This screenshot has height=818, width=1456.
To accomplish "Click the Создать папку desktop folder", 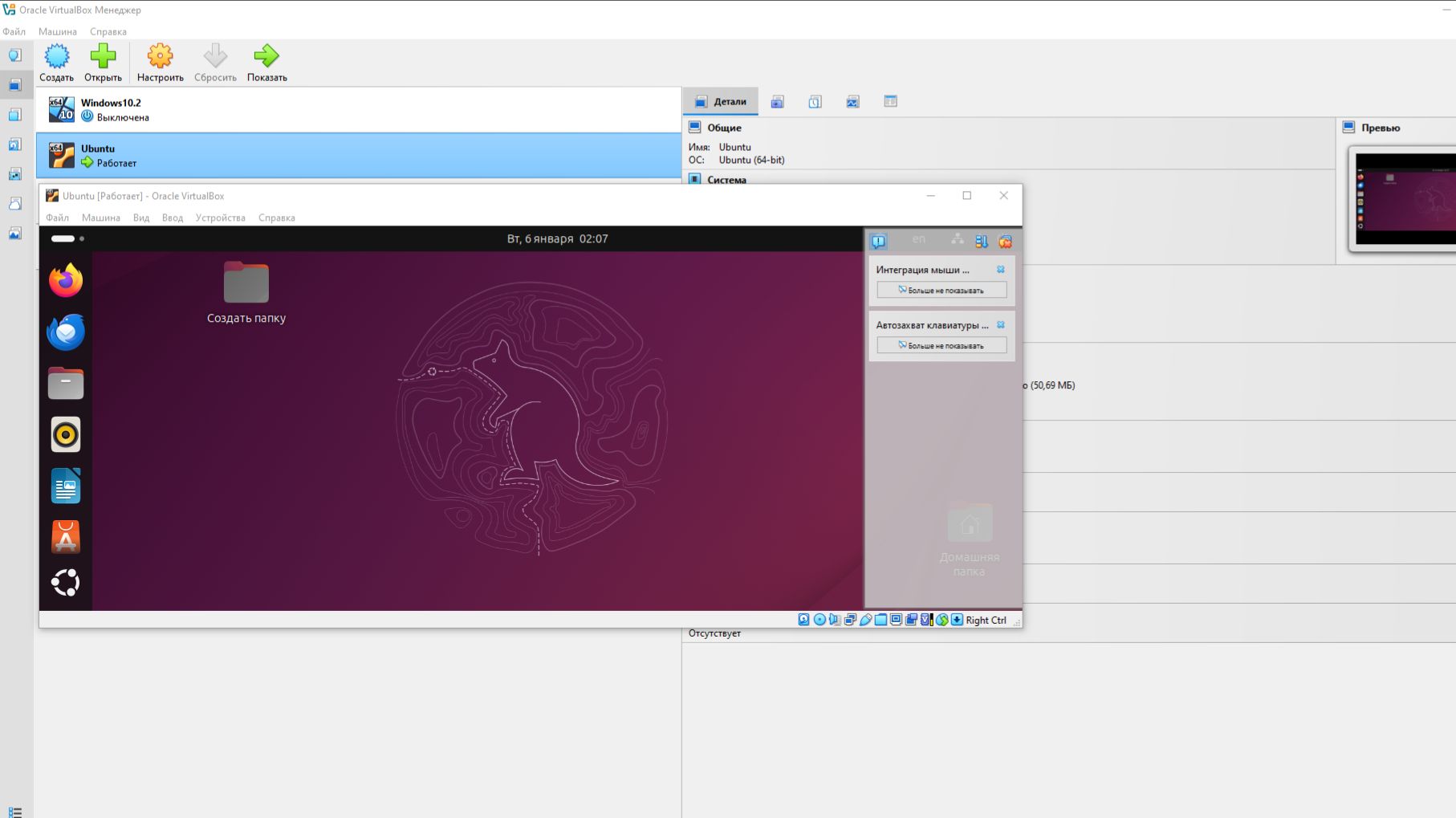I will (x=246, y=293).
